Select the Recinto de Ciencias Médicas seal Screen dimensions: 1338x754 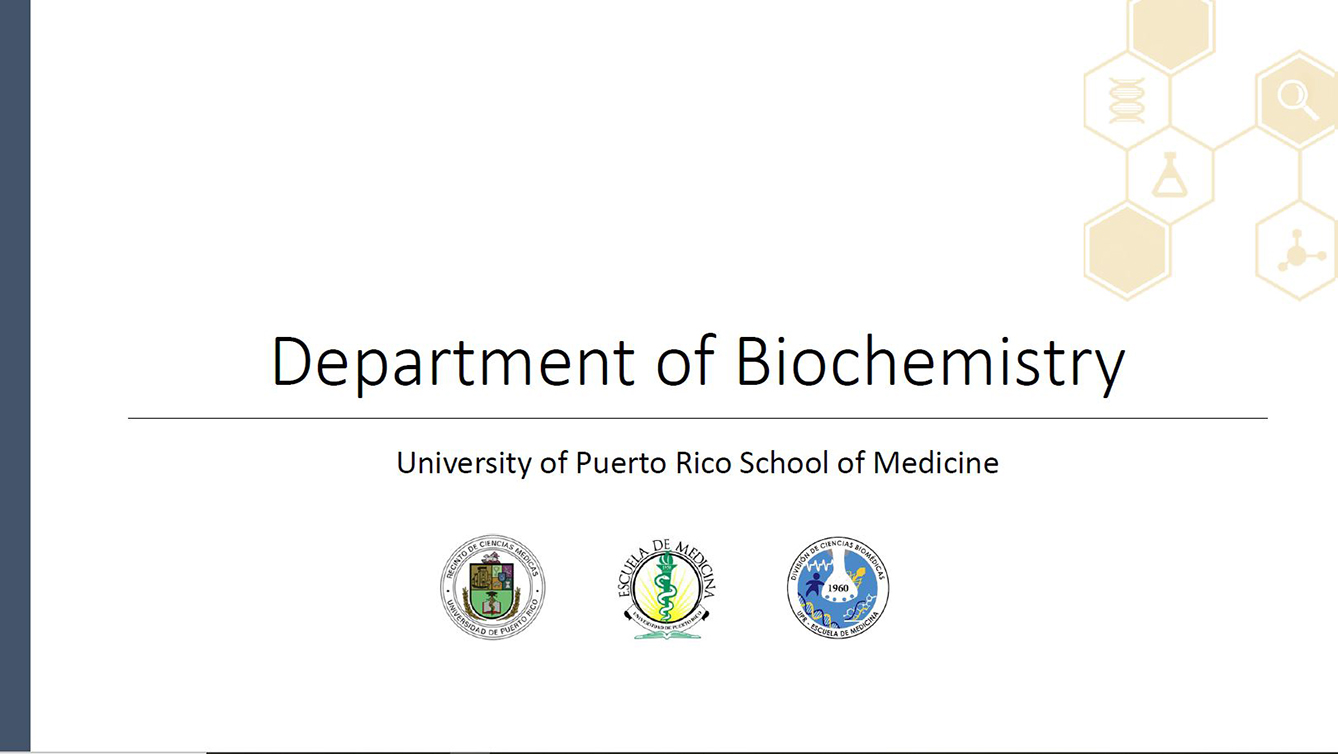pos(493,587)
